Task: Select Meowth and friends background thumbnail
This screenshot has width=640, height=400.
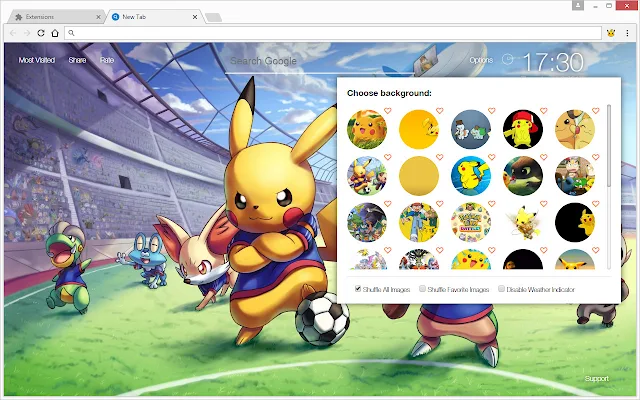Action: [575, 176]
